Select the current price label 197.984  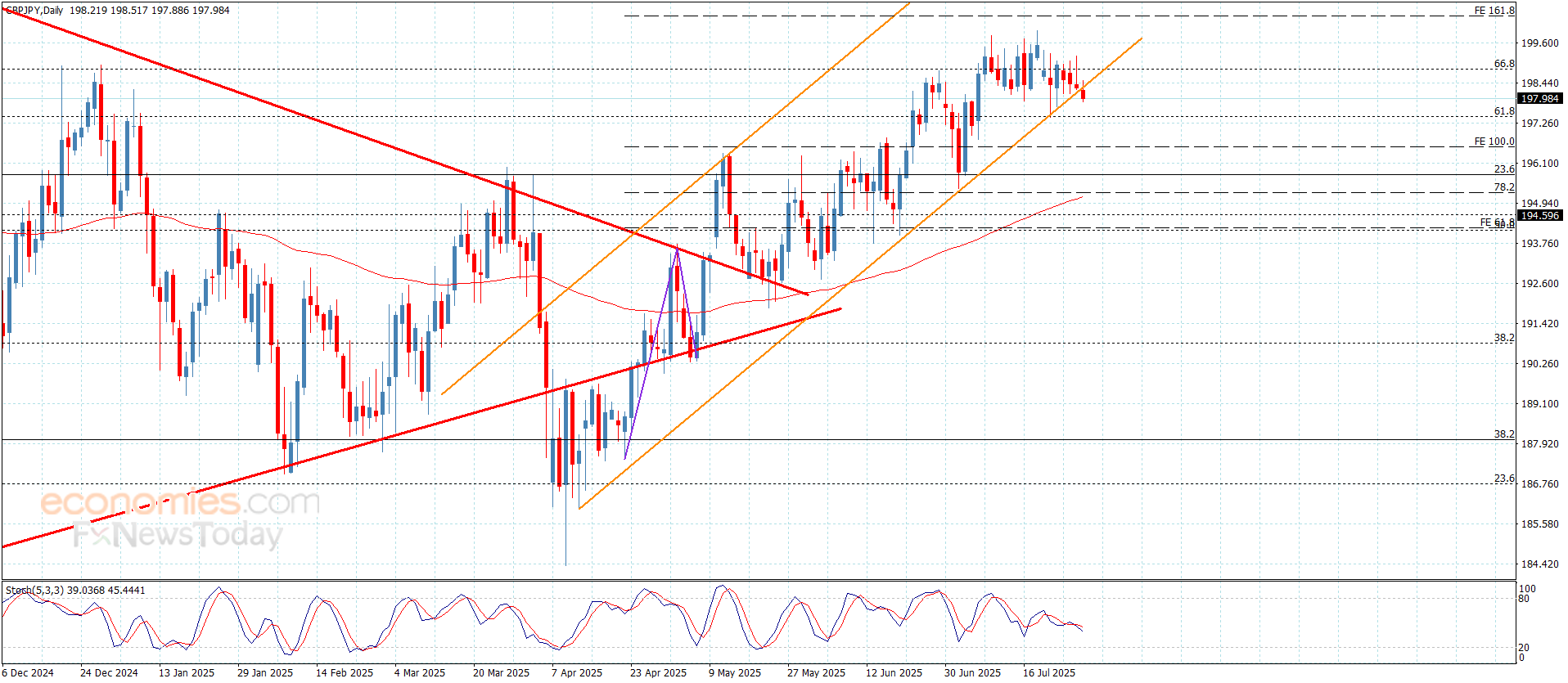(x=1539, y=99)
